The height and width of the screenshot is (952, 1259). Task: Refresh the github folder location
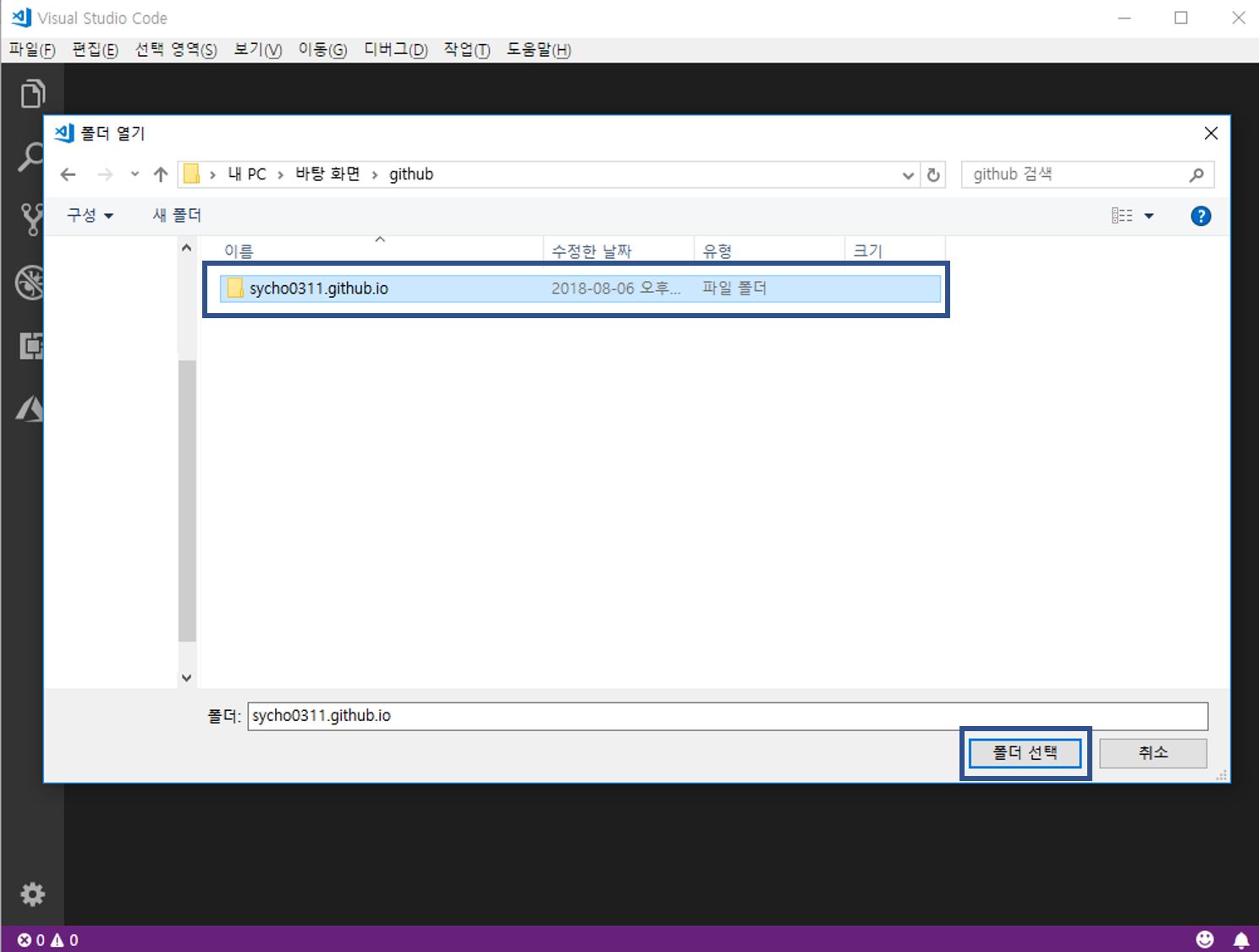[933, 175]
